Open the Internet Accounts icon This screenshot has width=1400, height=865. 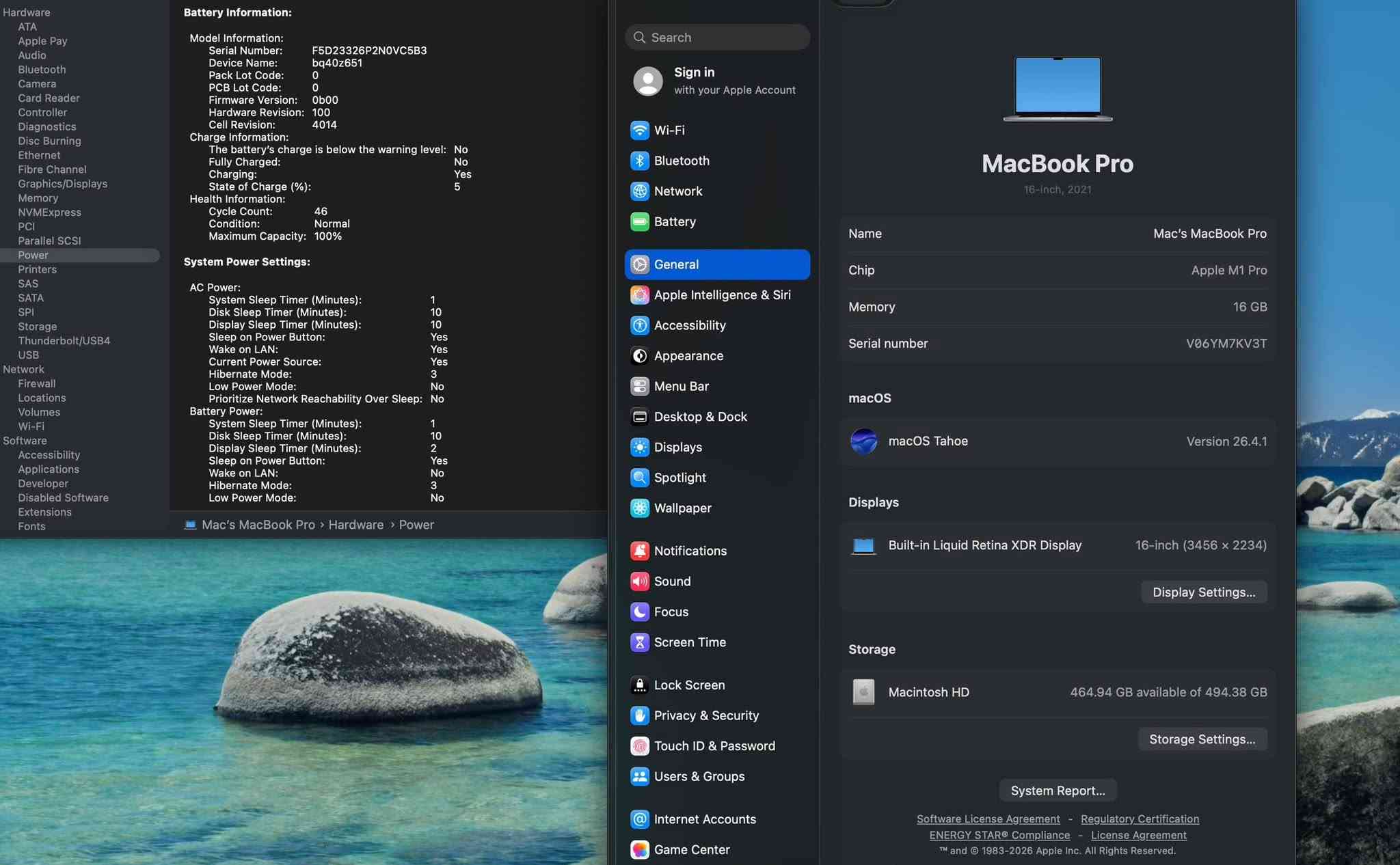click(x=639, y=819)
